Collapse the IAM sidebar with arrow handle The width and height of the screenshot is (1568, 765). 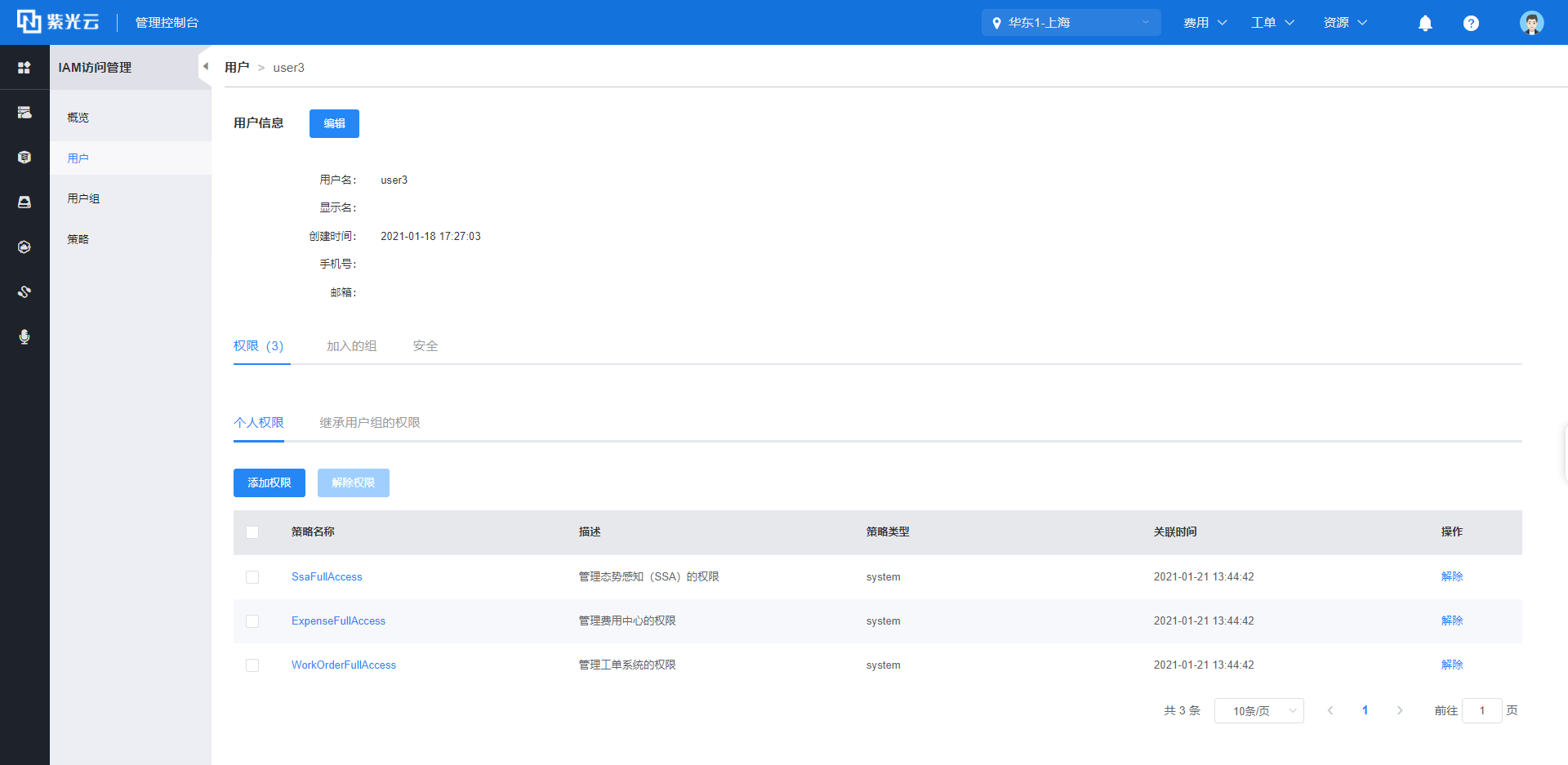pos(205,67)
